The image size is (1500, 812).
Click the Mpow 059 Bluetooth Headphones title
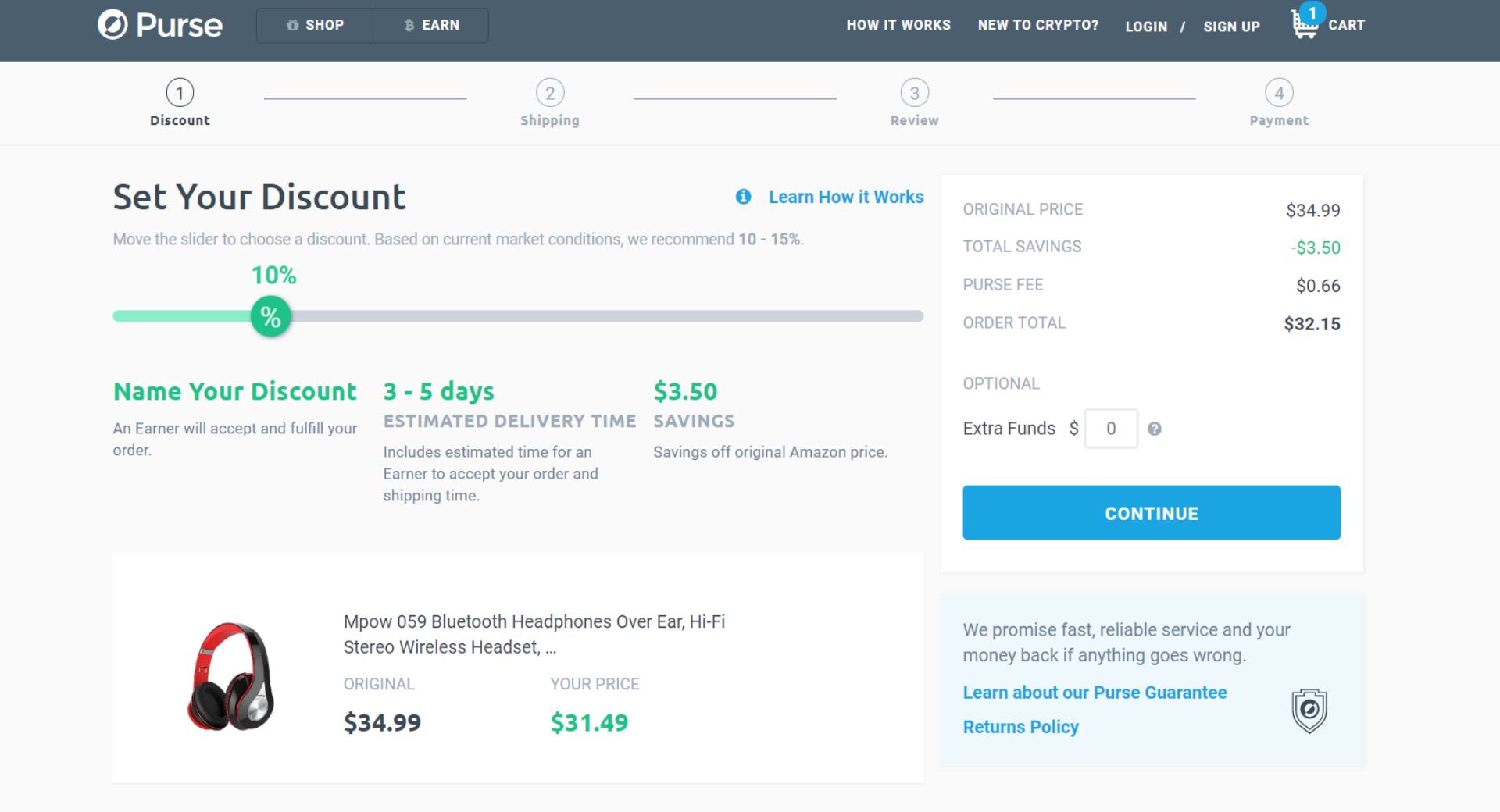(x=534, y=634)
